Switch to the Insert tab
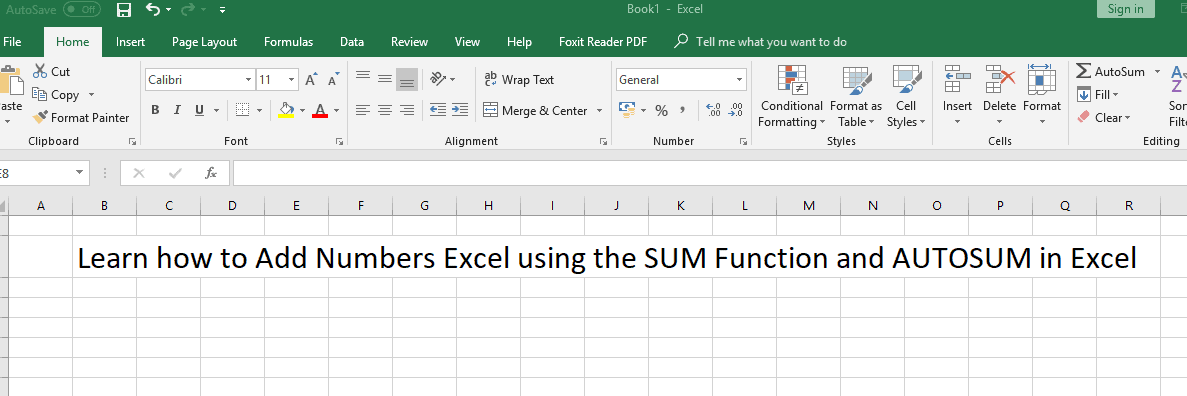 [130, 42]
